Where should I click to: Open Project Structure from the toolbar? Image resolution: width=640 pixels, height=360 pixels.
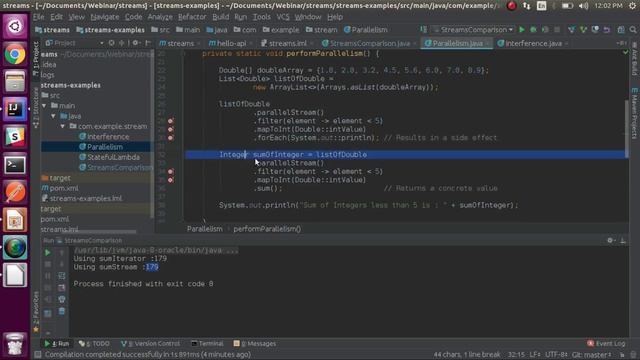pos(621,30)
